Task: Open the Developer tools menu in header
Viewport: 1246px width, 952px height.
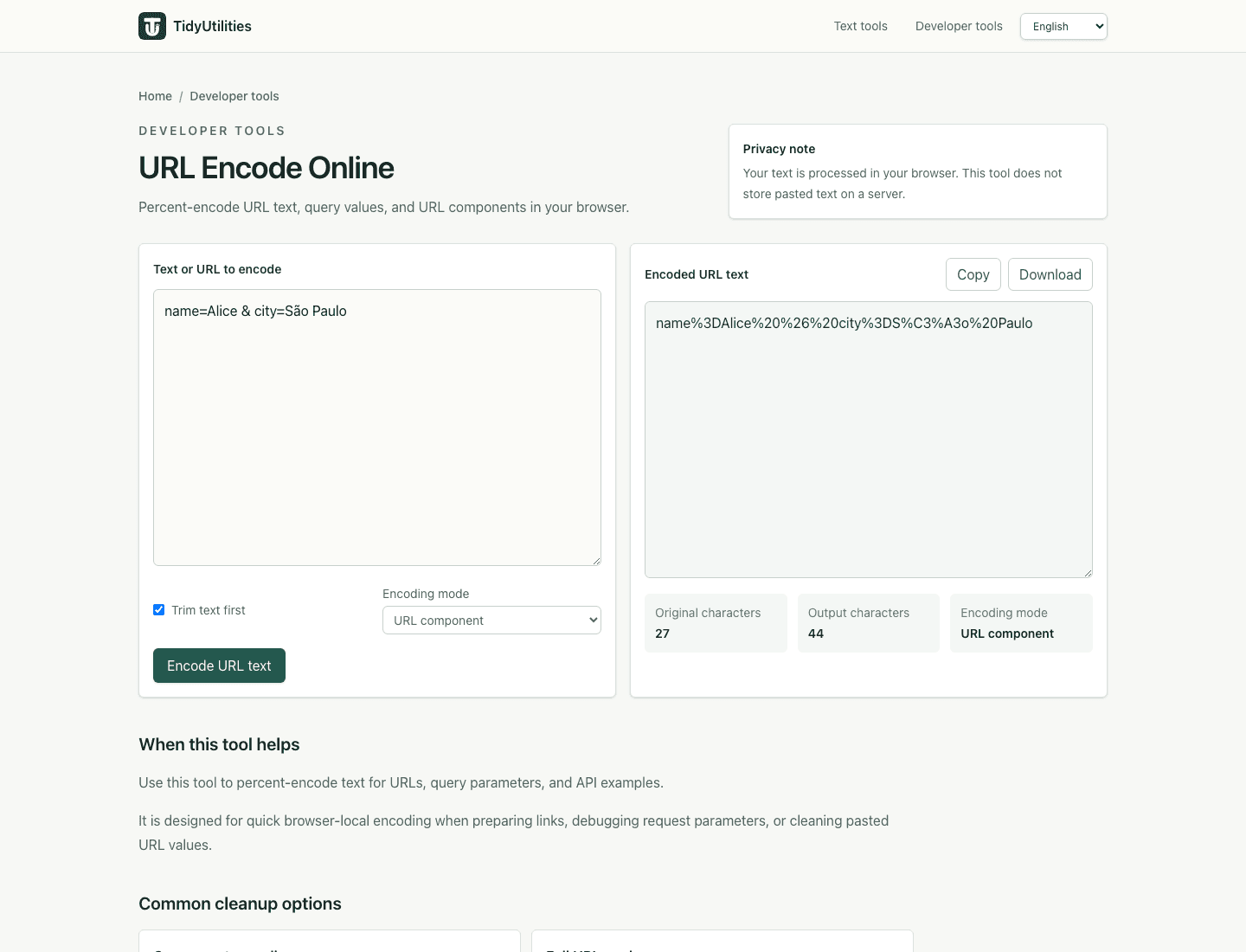Action: pos(959,26)
